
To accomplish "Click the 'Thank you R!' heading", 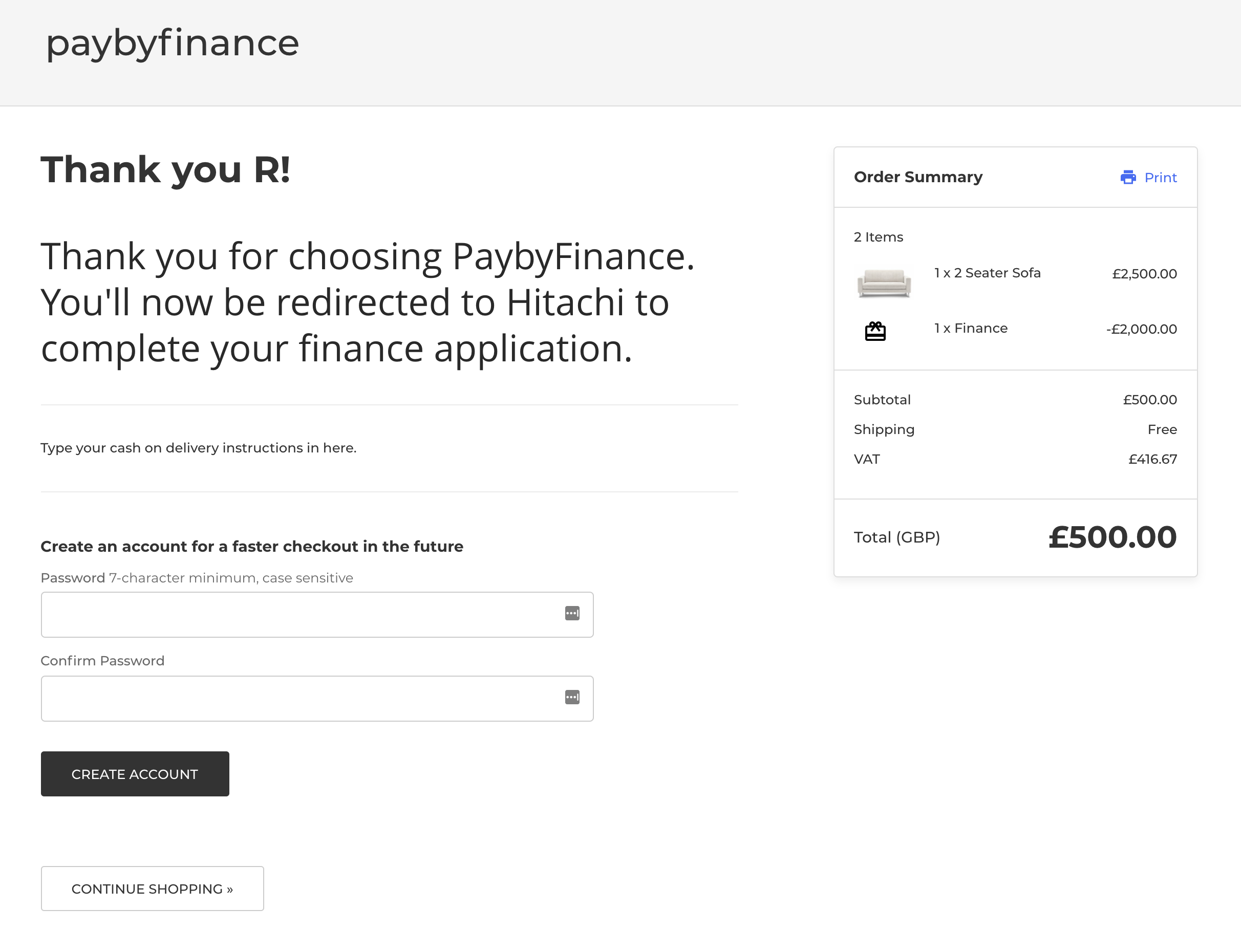I will point(165,169).
